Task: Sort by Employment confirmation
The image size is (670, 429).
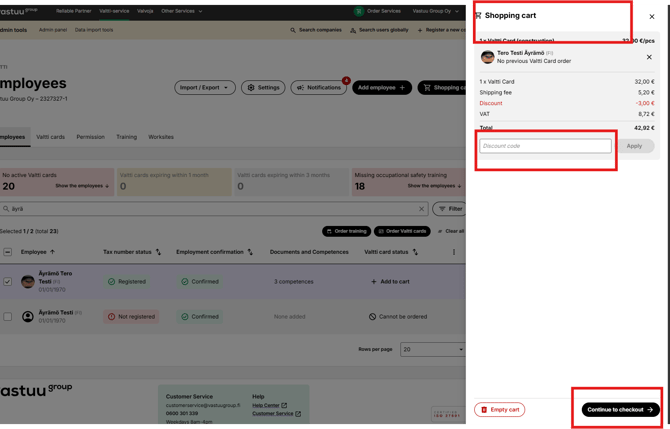Action: pyautogui.click(x=214, y=252)
